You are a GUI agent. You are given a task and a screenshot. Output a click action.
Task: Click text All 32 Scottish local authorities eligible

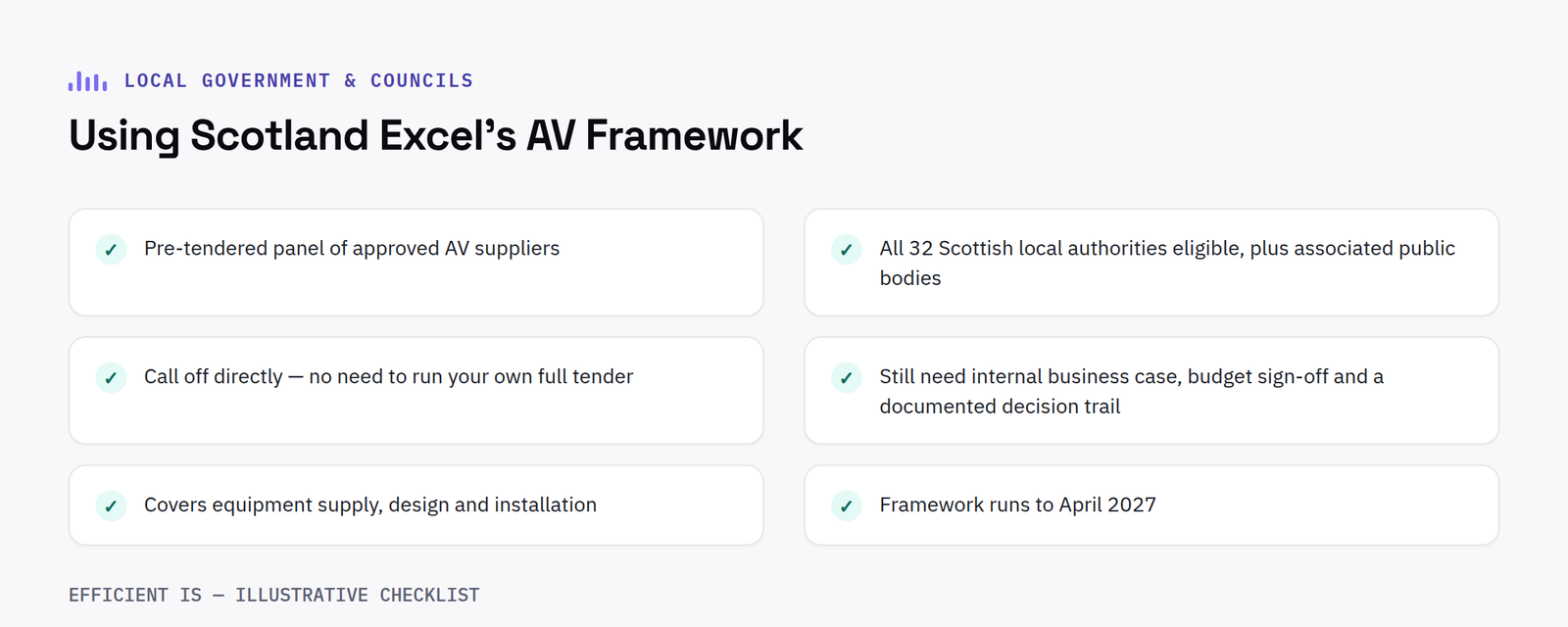[x=1167, y=264]
